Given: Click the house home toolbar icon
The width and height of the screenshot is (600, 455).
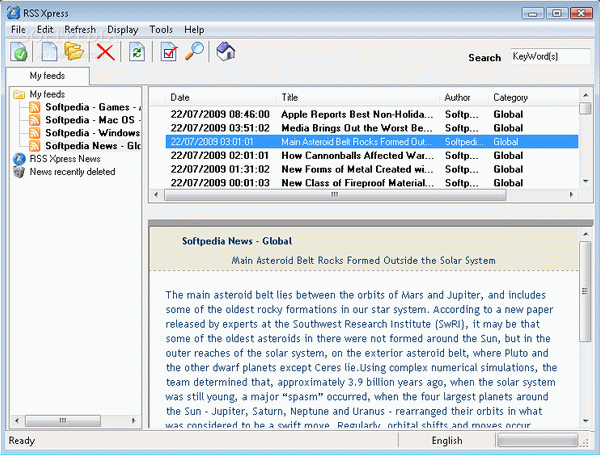Looking at the screenshot, I should coord(226,51).
